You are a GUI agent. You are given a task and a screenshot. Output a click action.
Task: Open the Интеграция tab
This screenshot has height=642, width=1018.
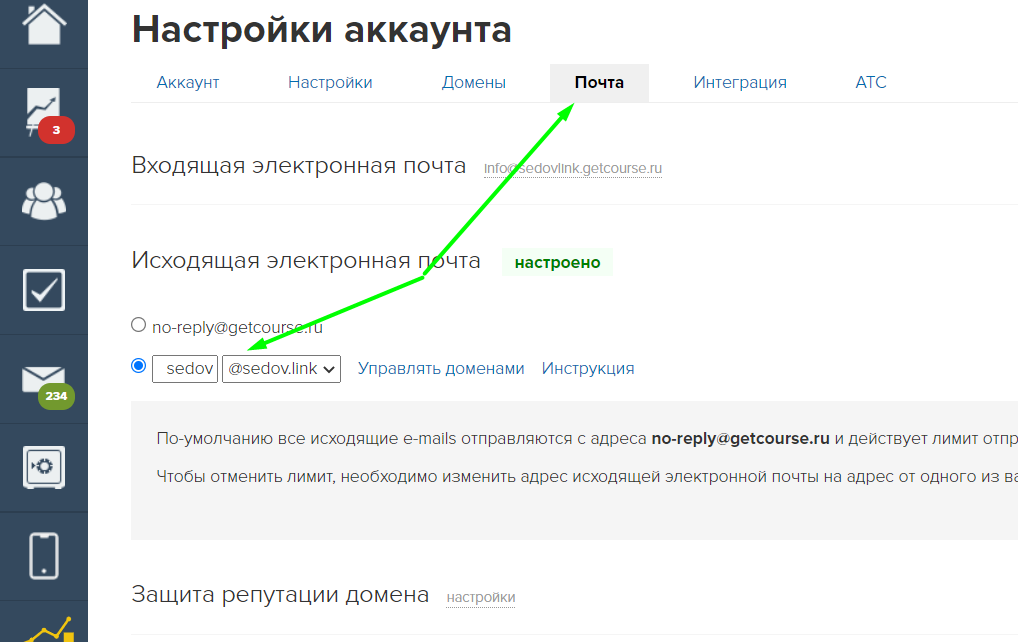click(x=740, y=83)
